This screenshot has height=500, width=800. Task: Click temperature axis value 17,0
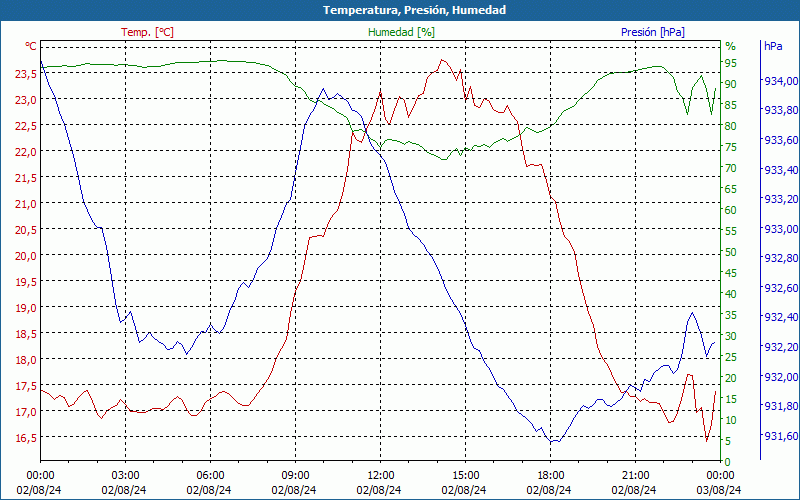pos(26,412)
